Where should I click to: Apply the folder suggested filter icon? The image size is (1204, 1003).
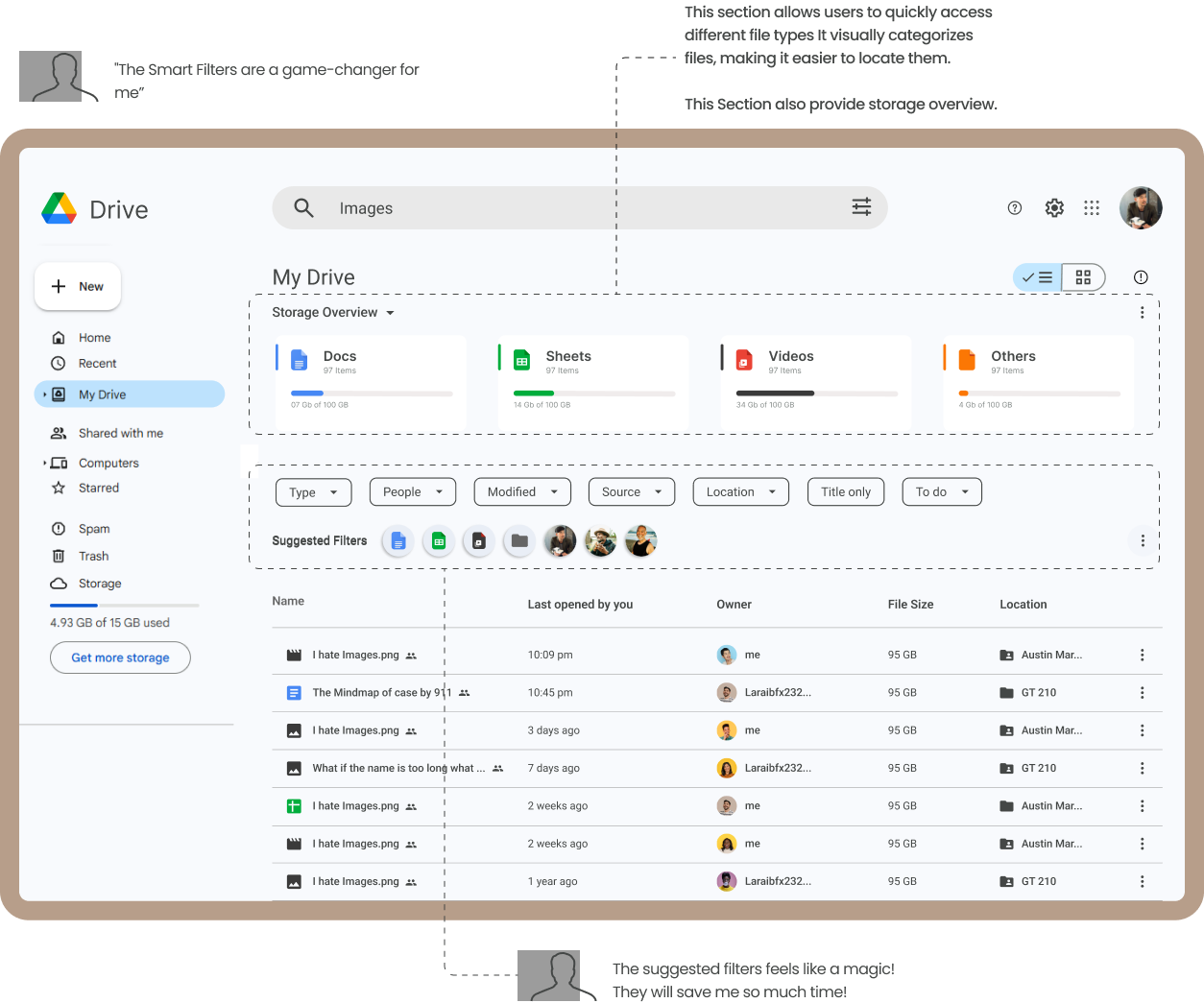(x=519, y=541)
